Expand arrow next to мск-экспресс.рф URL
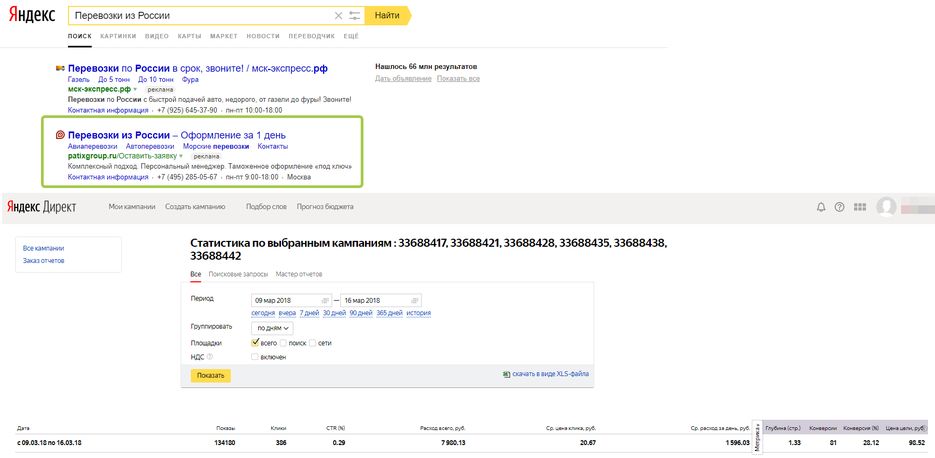Image resolution: width=935 pixels, height=458 pixels. click(x=135, y=89)
